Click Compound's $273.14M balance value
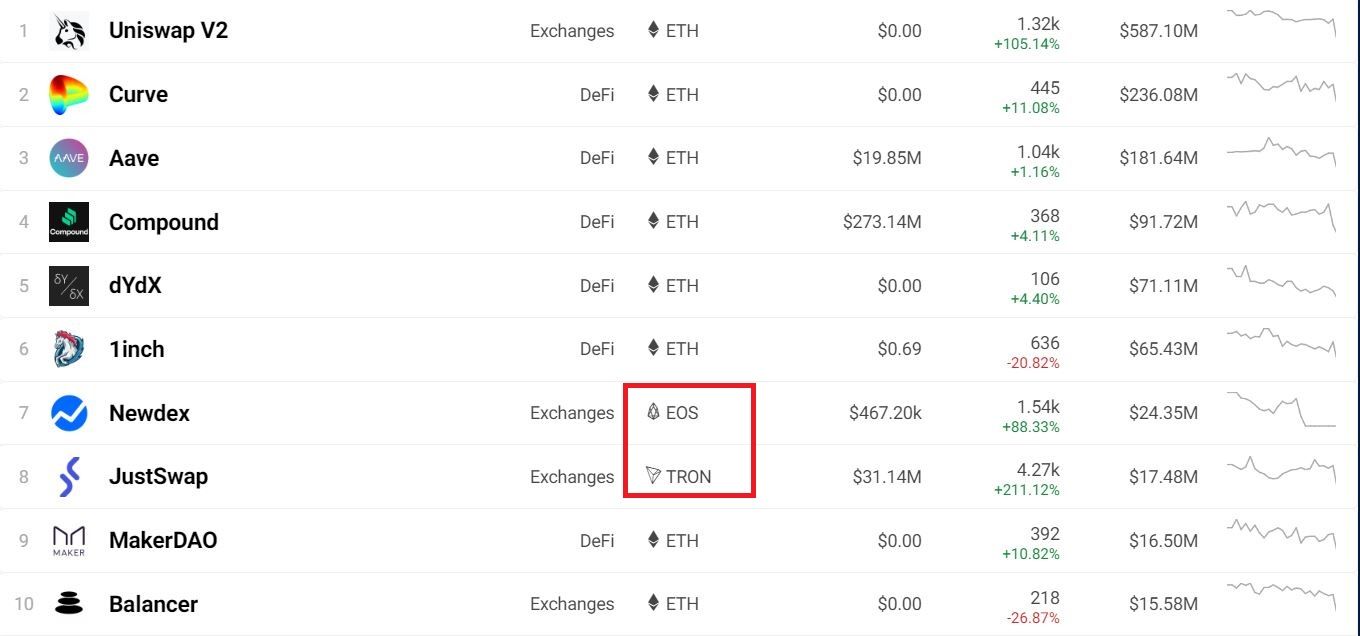Viewport: 1360px width, 636px height. coord(882,222)
